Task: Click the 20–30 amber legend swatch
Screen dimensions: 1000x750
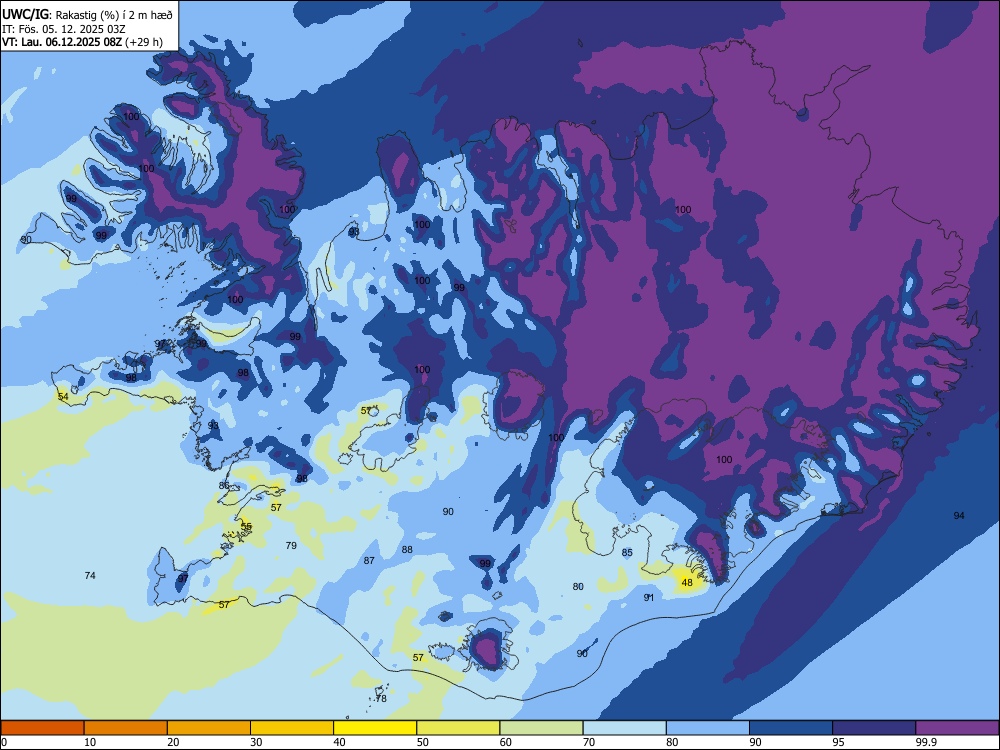Action: point(209,728)
